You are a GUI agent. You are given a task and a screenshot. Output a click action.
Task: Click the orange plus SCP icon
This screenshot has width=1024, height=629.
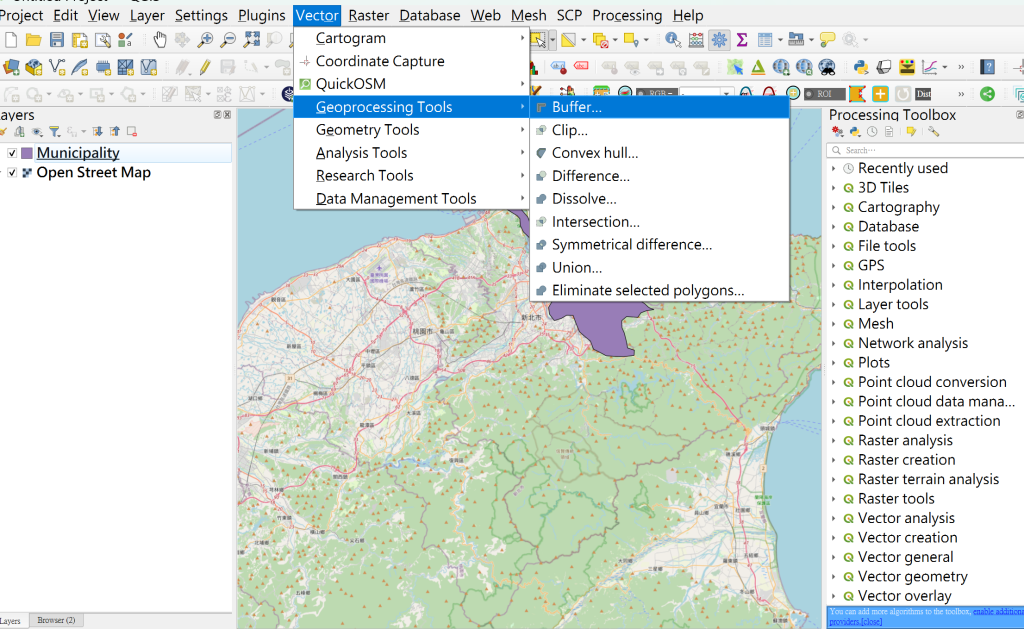(880, 94)
